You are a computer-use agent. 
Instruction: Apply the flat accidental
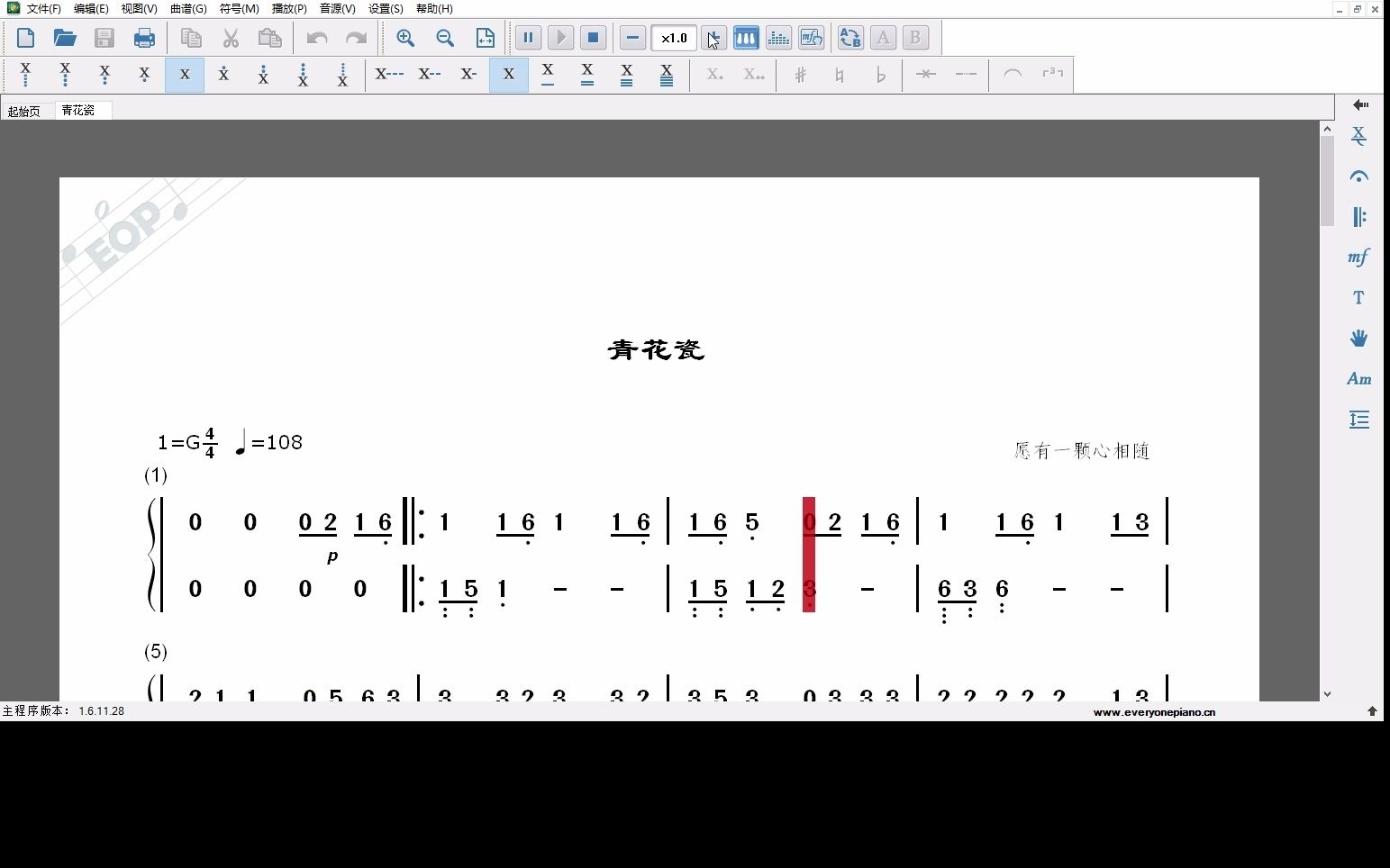pyautogui.click(x=880, y=75)
